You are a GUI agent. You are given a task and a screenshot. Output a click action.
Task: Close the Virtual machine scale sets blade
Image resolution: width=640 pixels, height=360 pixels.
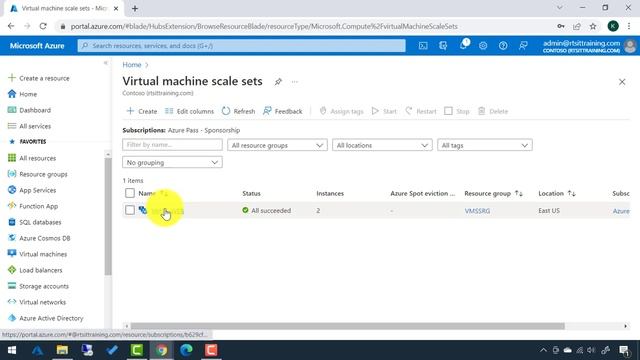point(622,82)
